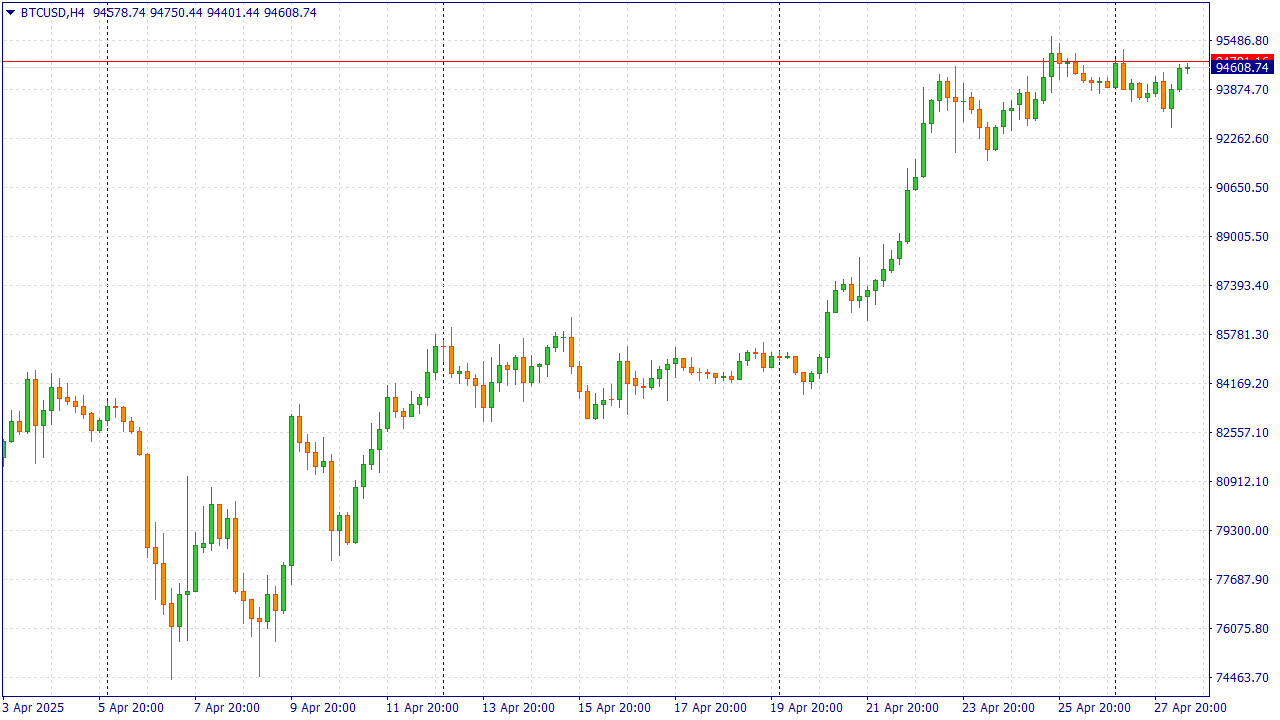Viewport: 1280px width, 720px height.
Task: Open the dropdown arrow beside BTCUSD,H4
Action: tap(11, 13)
